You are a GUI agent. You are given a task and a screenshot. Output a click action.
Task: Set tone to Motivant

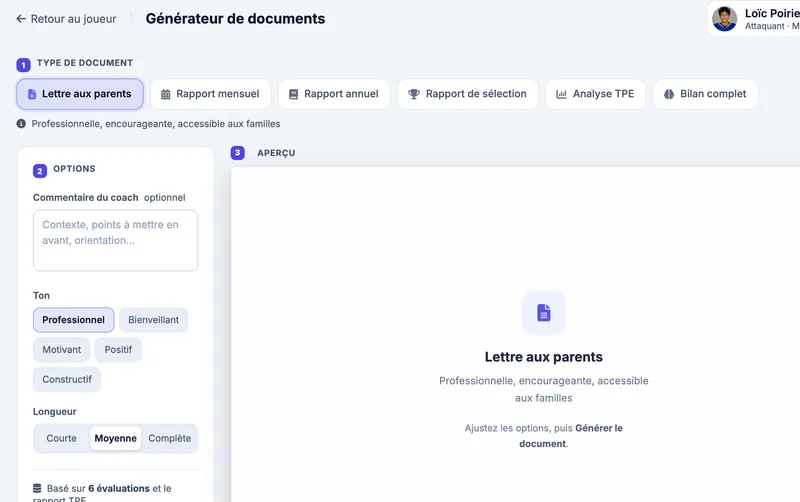click(62, 349)
